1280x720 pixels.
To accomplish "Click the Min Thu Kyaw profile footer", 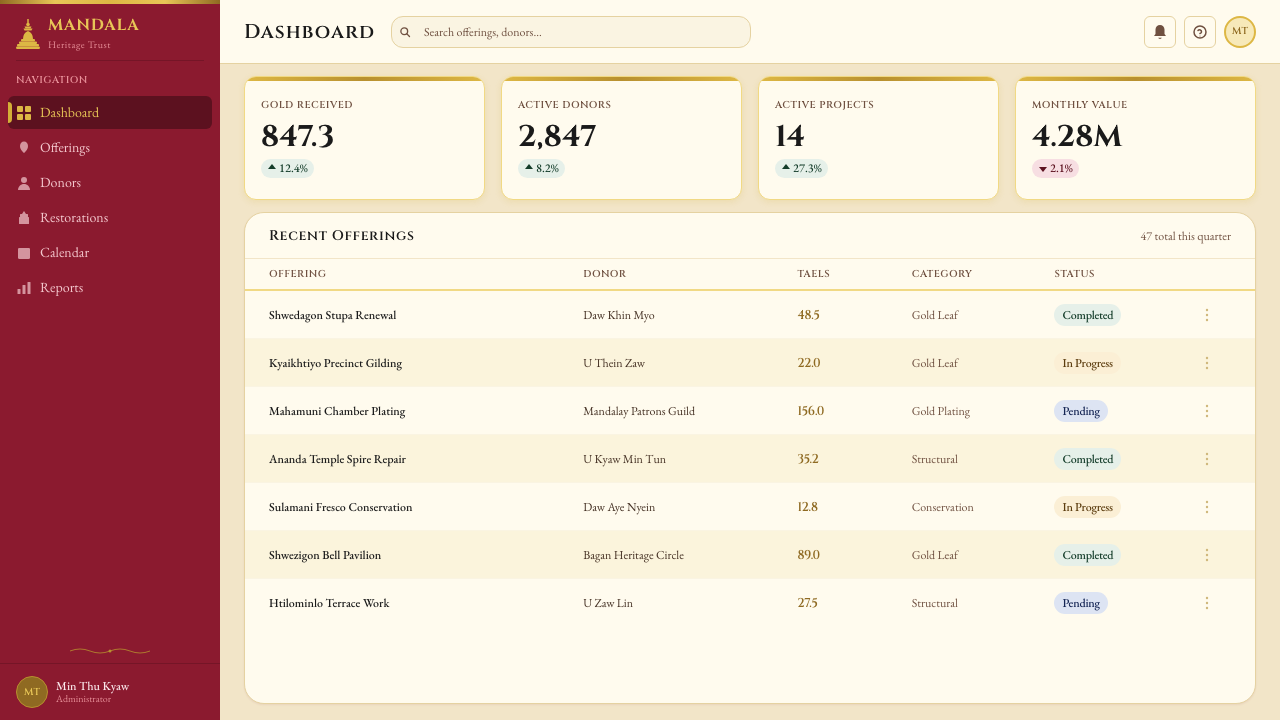I will pos(110,692).
